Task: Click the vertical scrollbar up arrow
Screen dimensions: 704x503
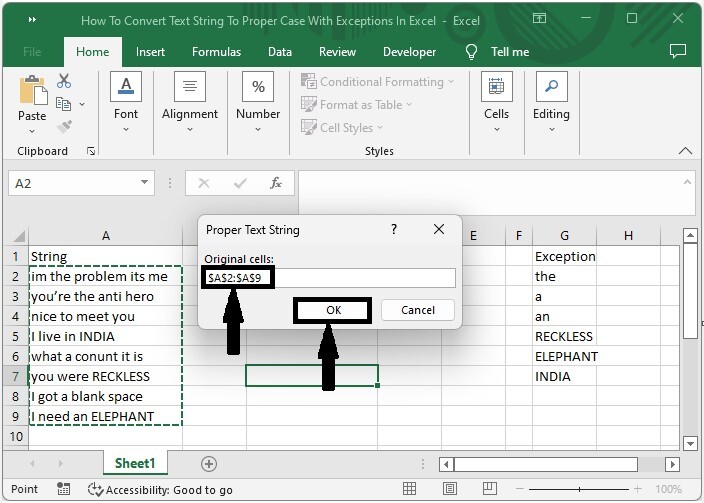Action: pyautogui.click(x=690, y=235)
